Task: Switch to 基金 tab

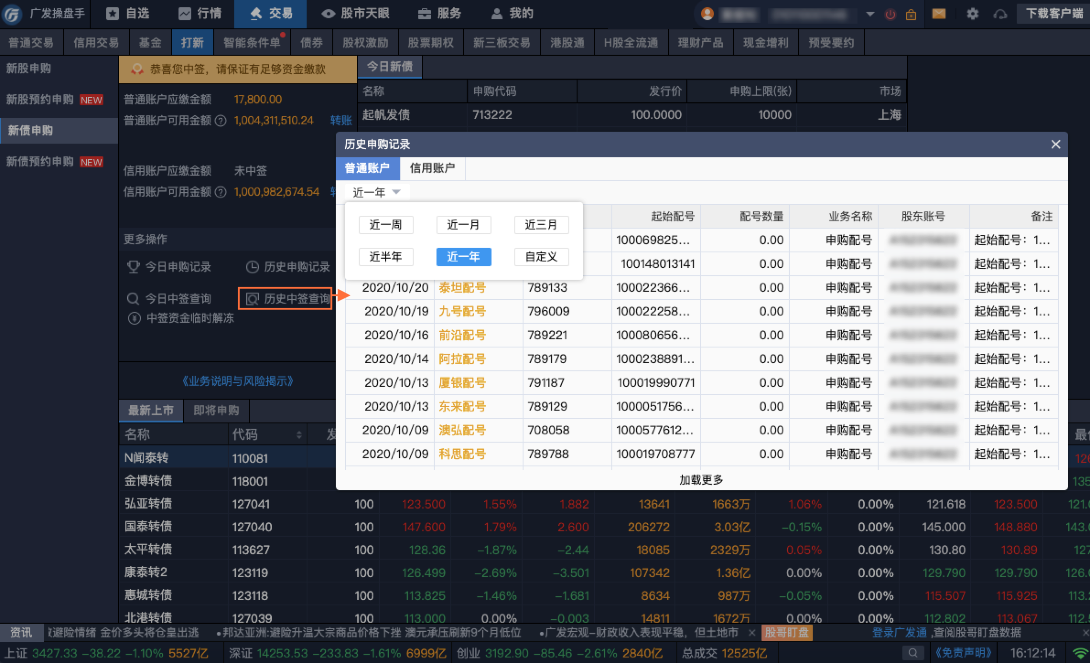Action: [150, 42]
